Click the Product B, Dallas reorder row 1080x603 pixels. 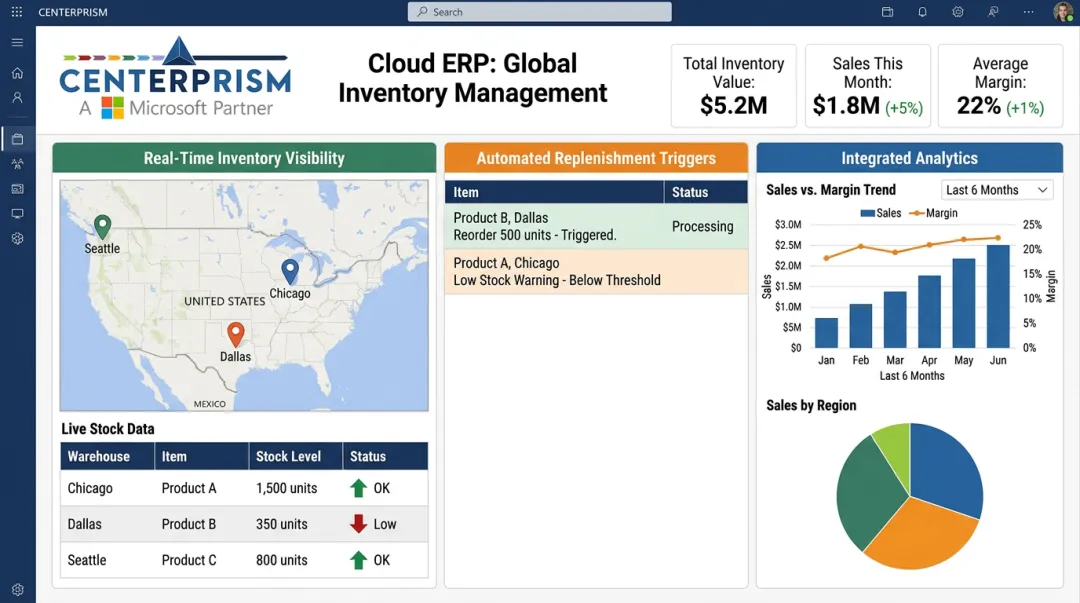596,226
